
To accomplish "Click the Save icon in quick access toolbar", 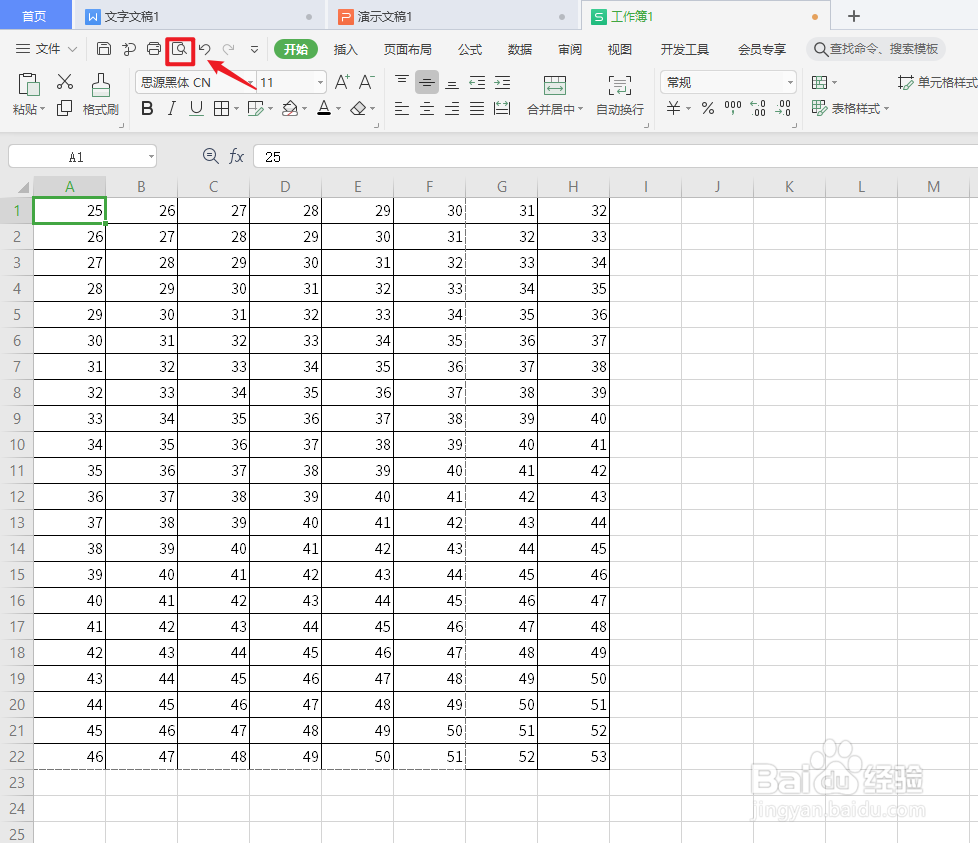I will pyautogui.click(x=104, y=49).
